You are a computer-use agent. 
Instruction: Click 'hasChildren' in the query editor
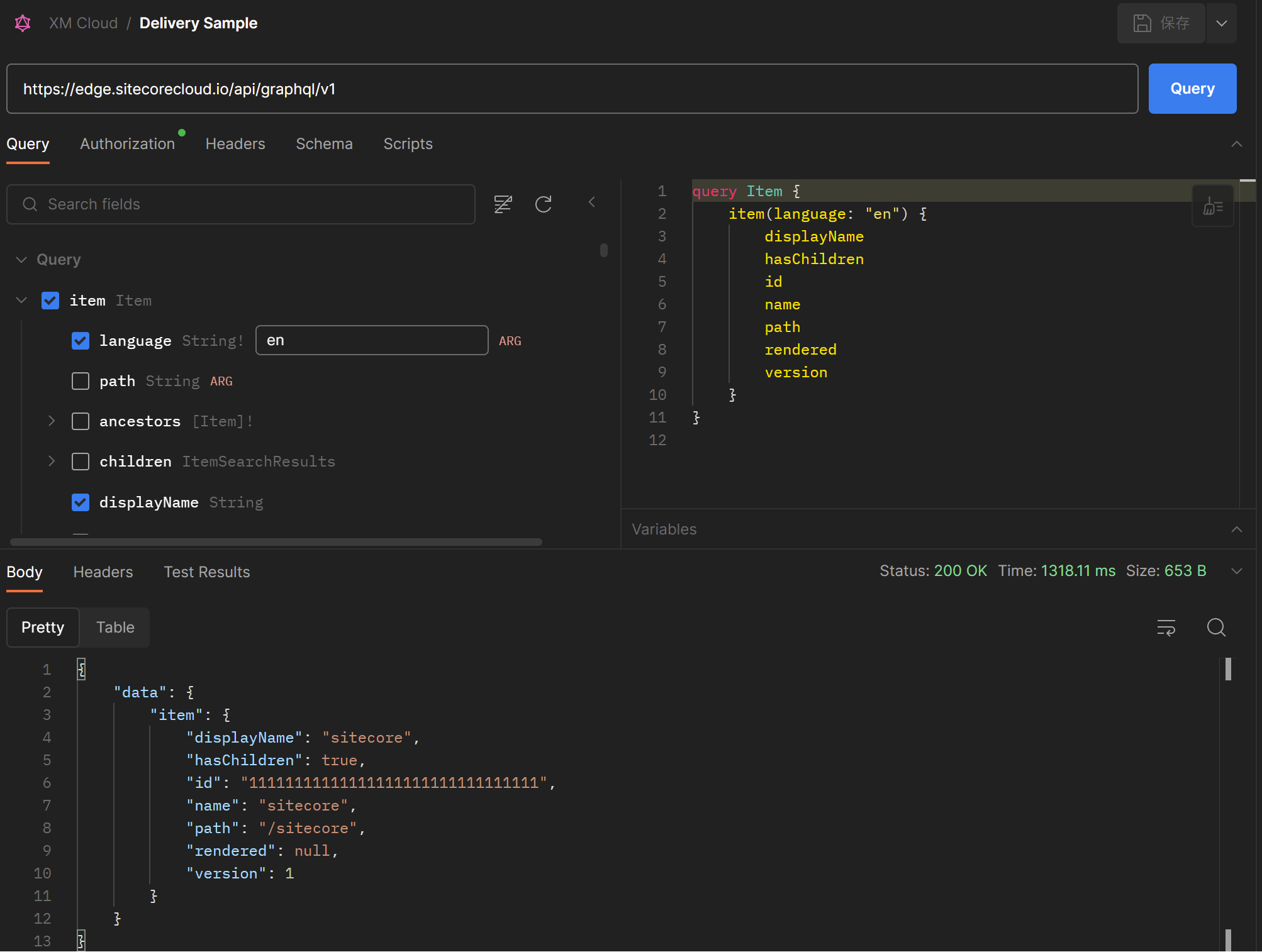coord(814,259)
